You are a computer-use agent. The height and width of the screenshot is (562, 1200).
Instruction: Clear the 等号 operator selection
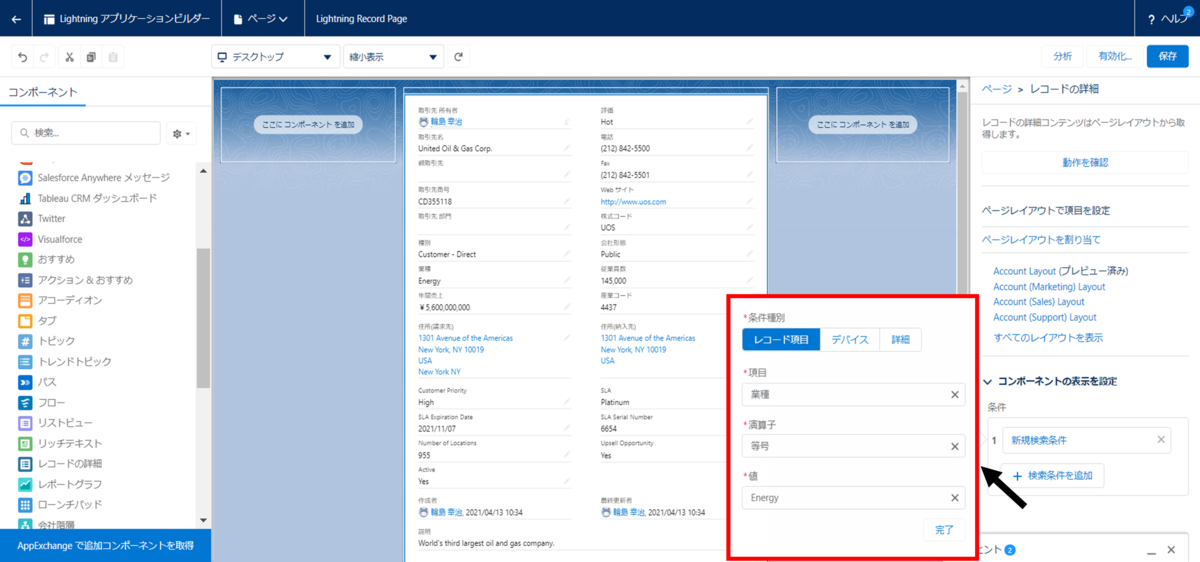click(954, 446)
